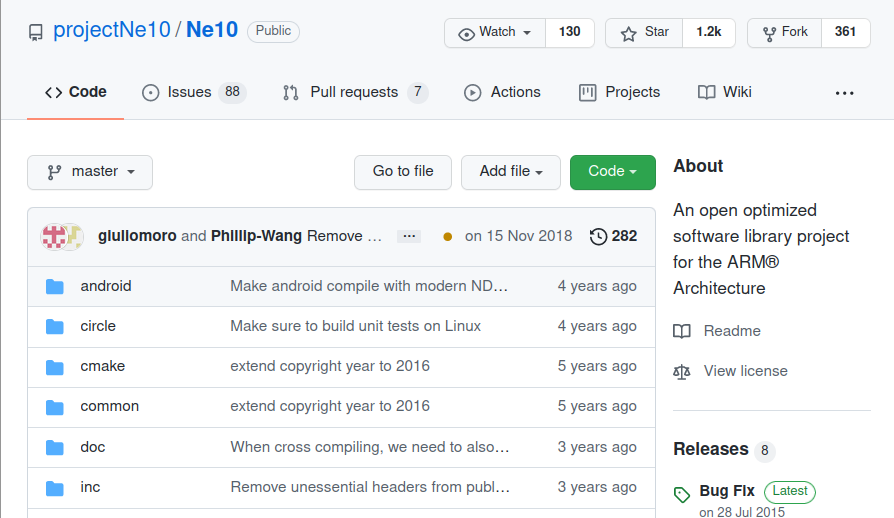Open the inc folder
This screenshot has width=894, height=518.
tap(90, 487)
